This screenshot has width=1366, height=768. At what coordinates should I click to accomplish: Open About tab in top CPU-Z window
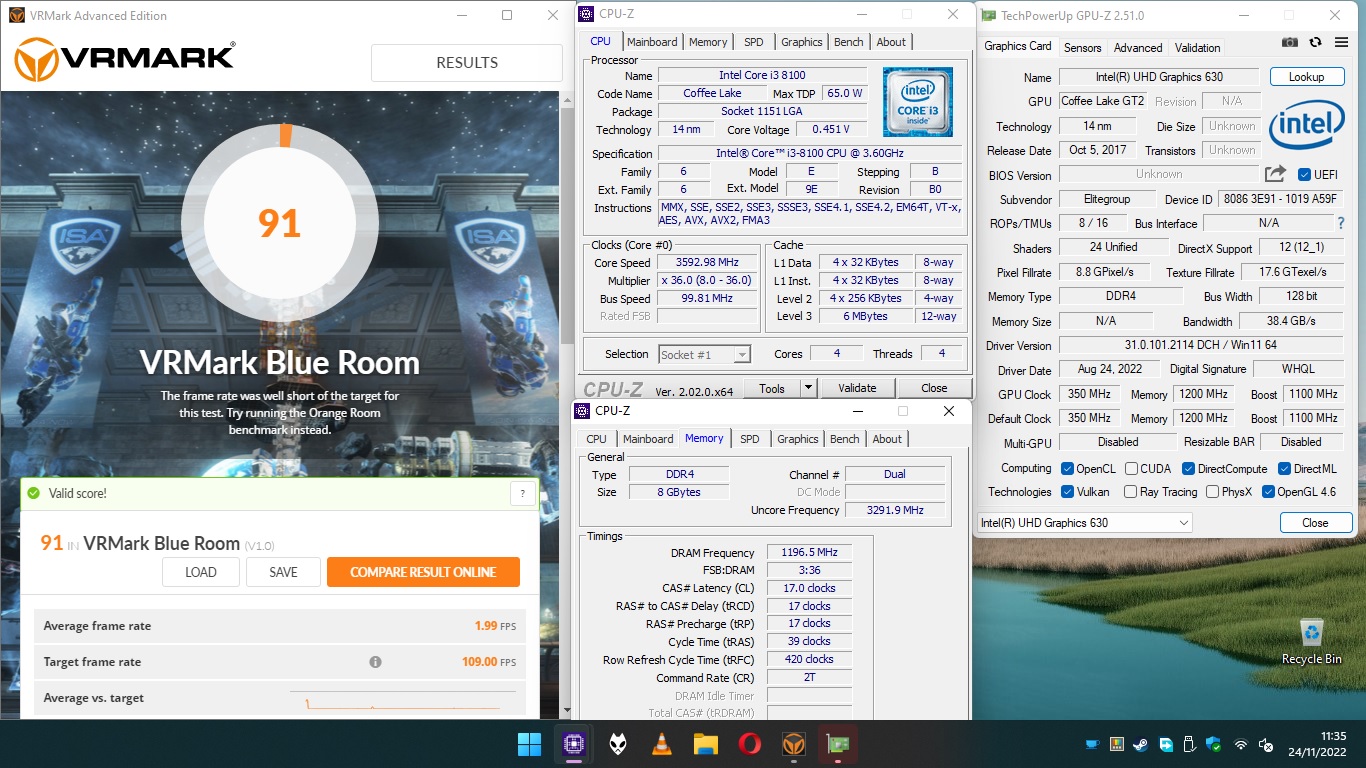(x=891, y=42)
